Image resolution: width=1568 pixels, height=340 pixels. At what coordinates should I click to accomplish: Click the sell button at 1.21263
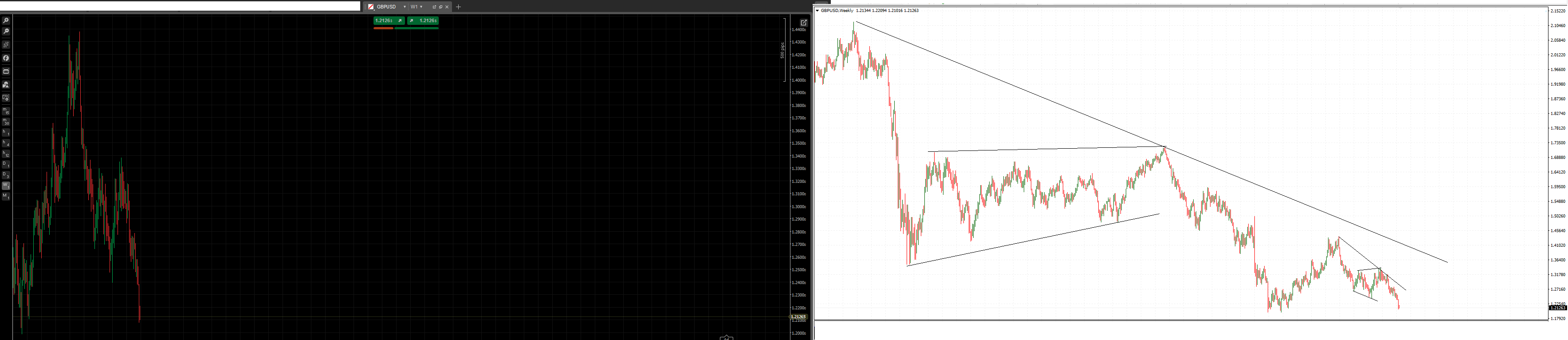[389, 21]
